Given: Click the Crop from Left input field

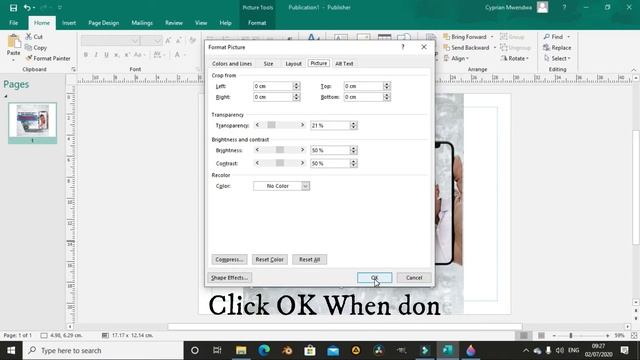Looking at the screenshot, I should click(273, 86).
